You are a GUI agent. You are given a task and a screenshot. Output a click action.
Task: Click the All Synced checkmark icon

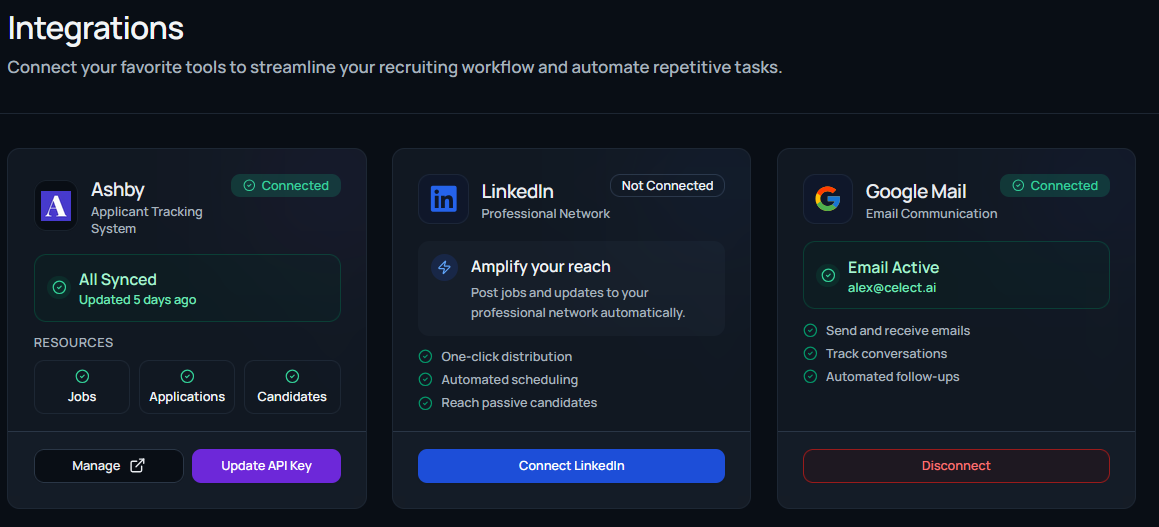pyautogui.click(x=59, y=288)
